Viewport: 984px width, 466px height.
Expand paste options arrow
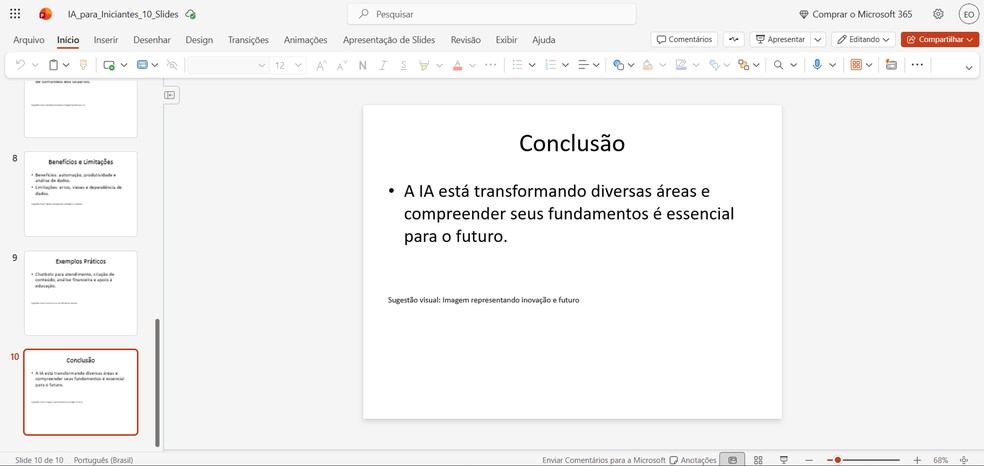click(x=67, y=65)
